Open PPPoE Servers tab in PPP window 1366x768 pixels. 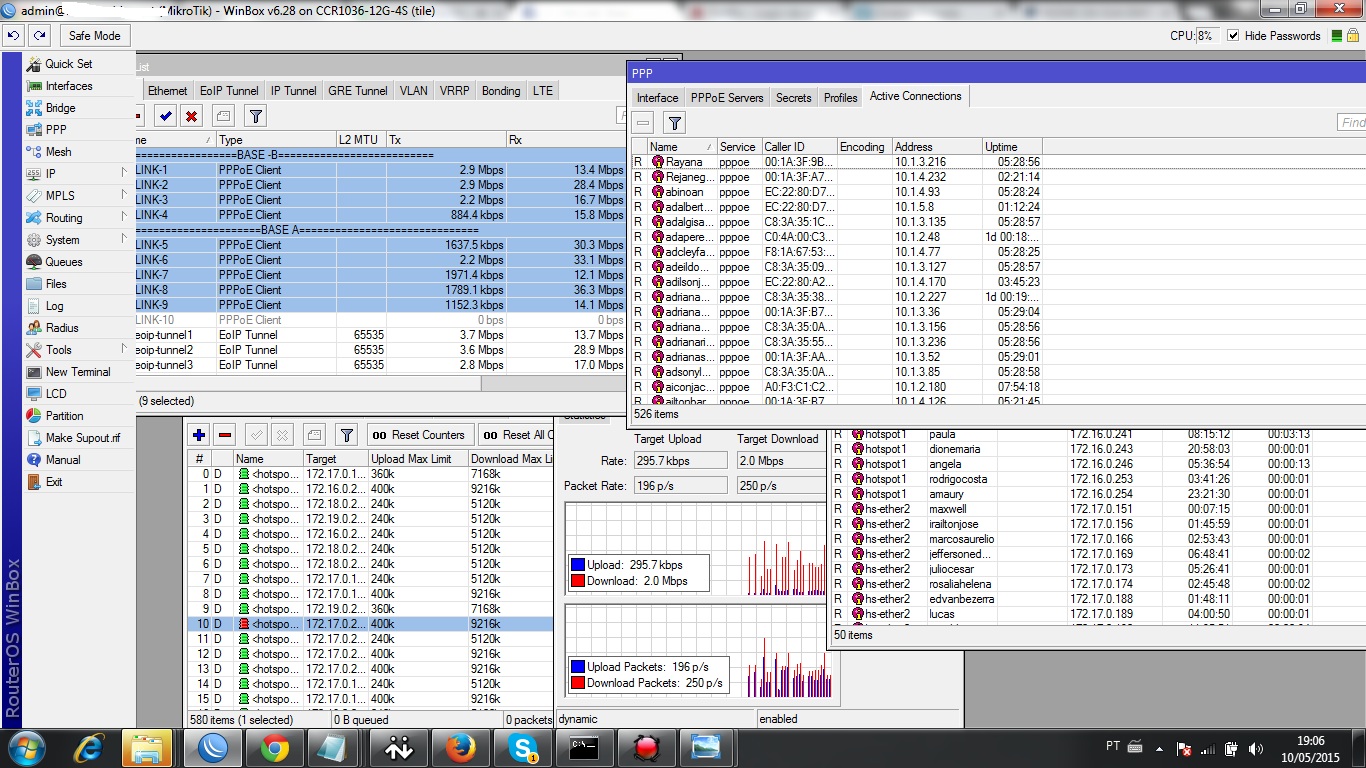[x=727, y=98]
